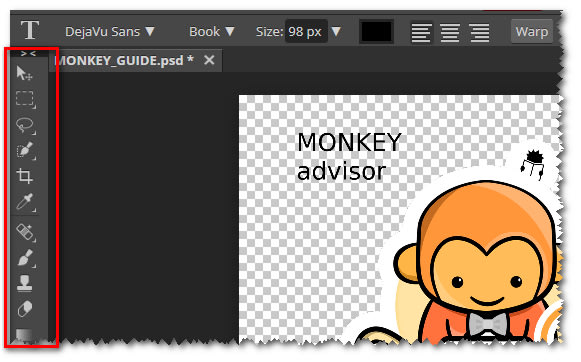Select the Rectangle Select marquee tool
The width and height of the screenshot is (581, 362).
tap(25, 99)
